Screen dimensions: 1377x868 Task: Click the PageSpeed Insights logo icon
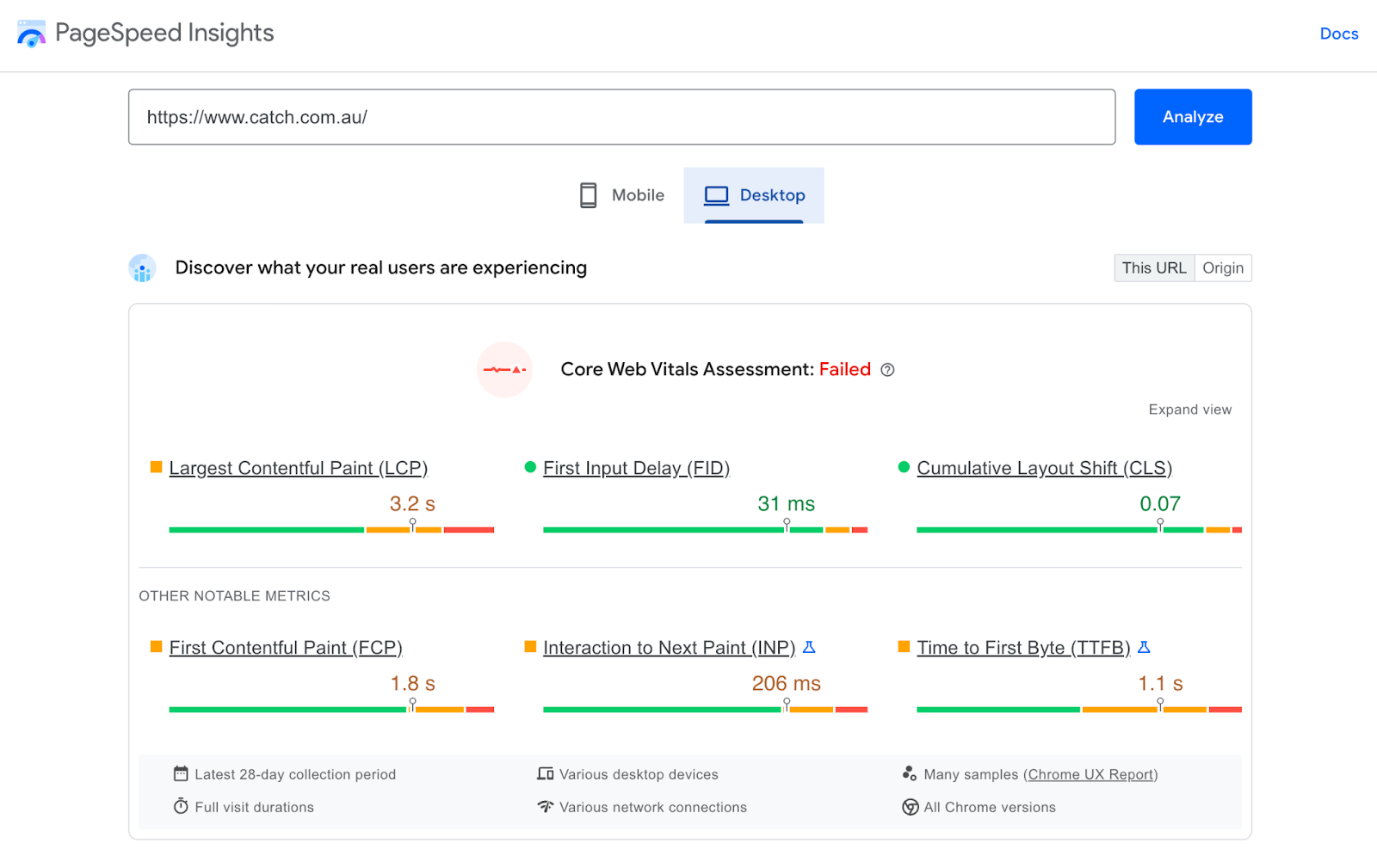[31, 34]
